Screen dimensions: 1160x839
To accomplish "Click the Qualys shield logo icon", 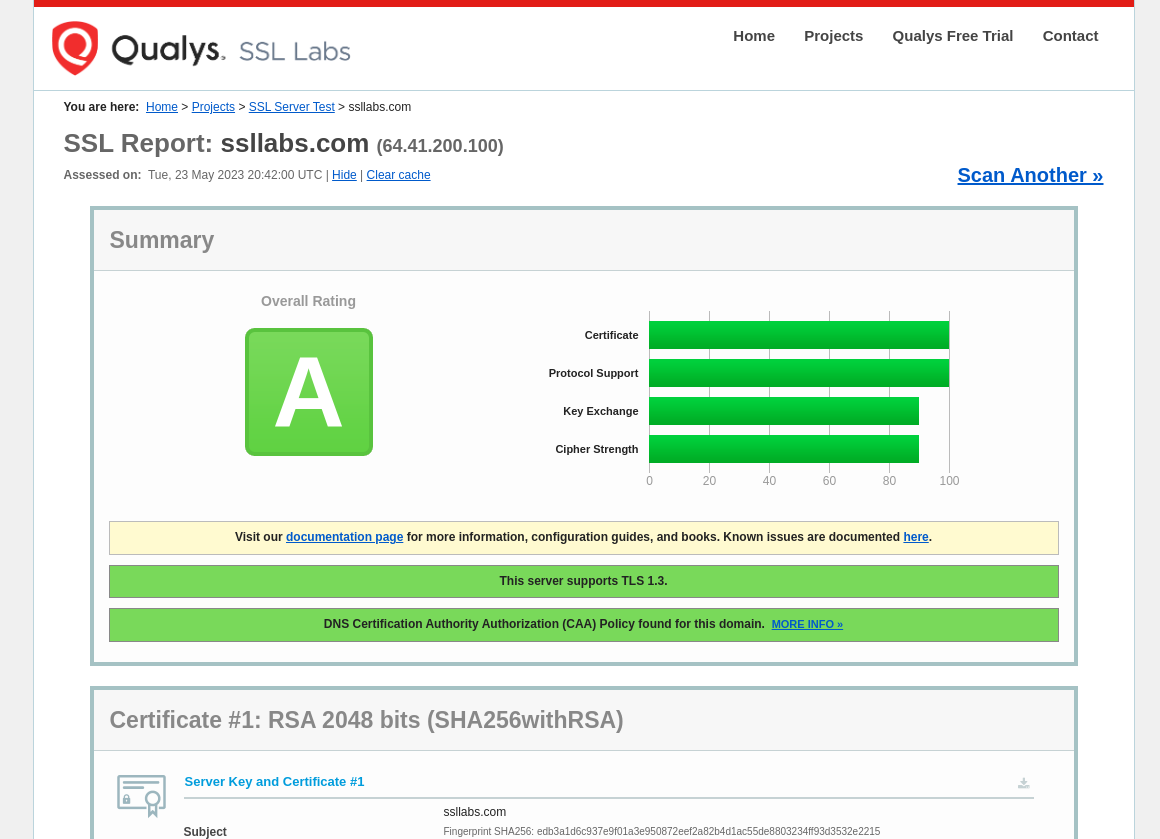I will coord(75,48).
